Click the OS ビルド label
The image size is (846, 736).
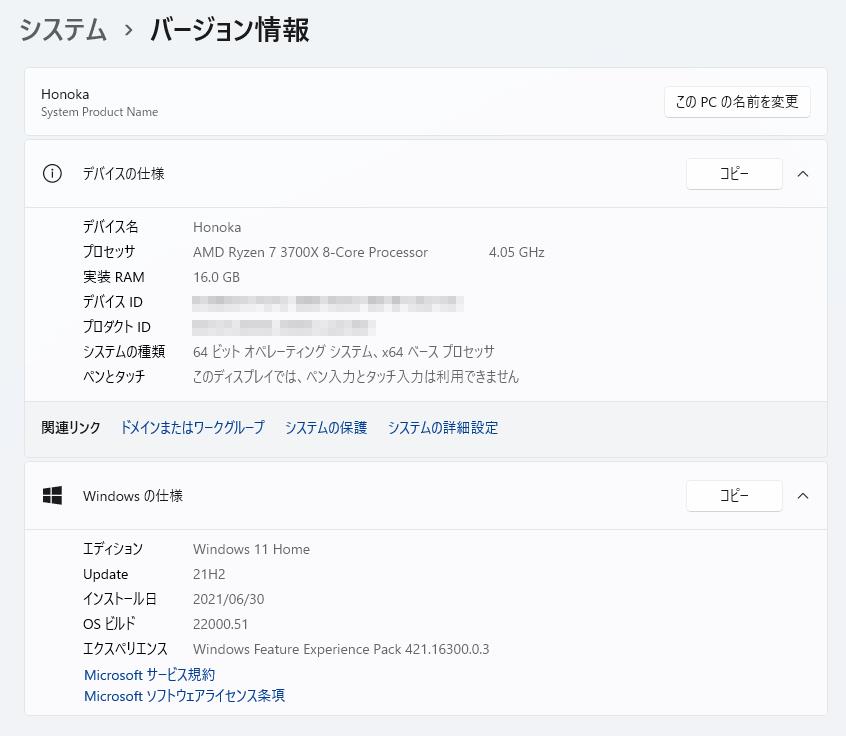click(x=109, y=624)
